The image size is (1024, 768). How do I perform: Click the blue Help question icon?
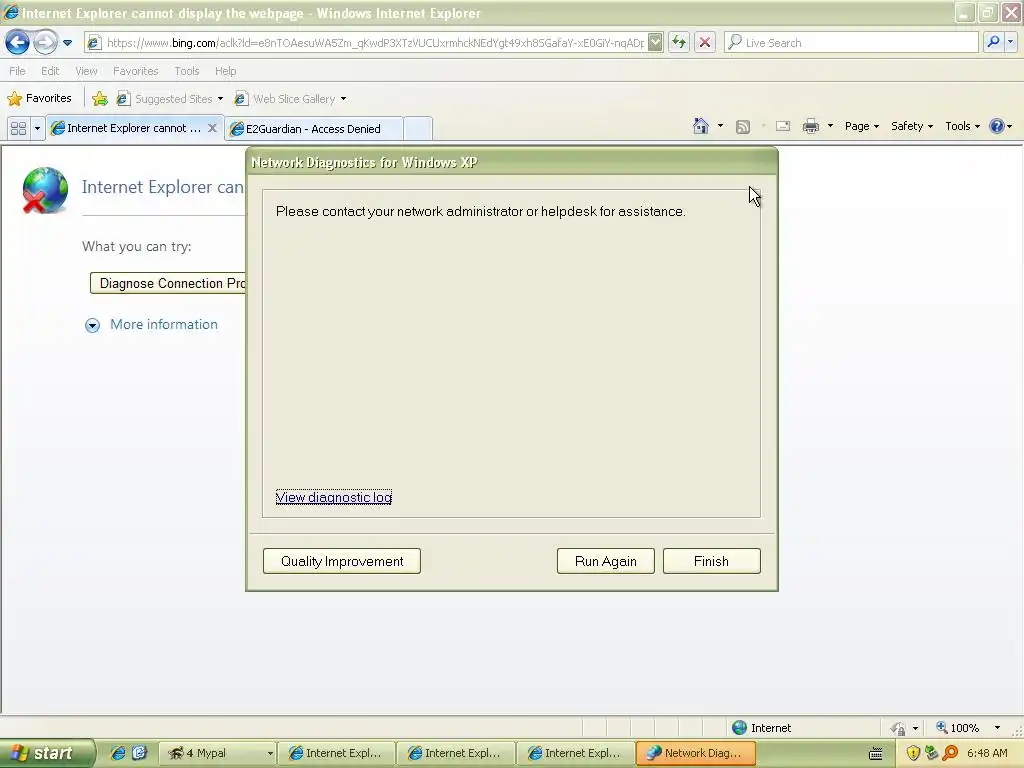click(997, 126)
